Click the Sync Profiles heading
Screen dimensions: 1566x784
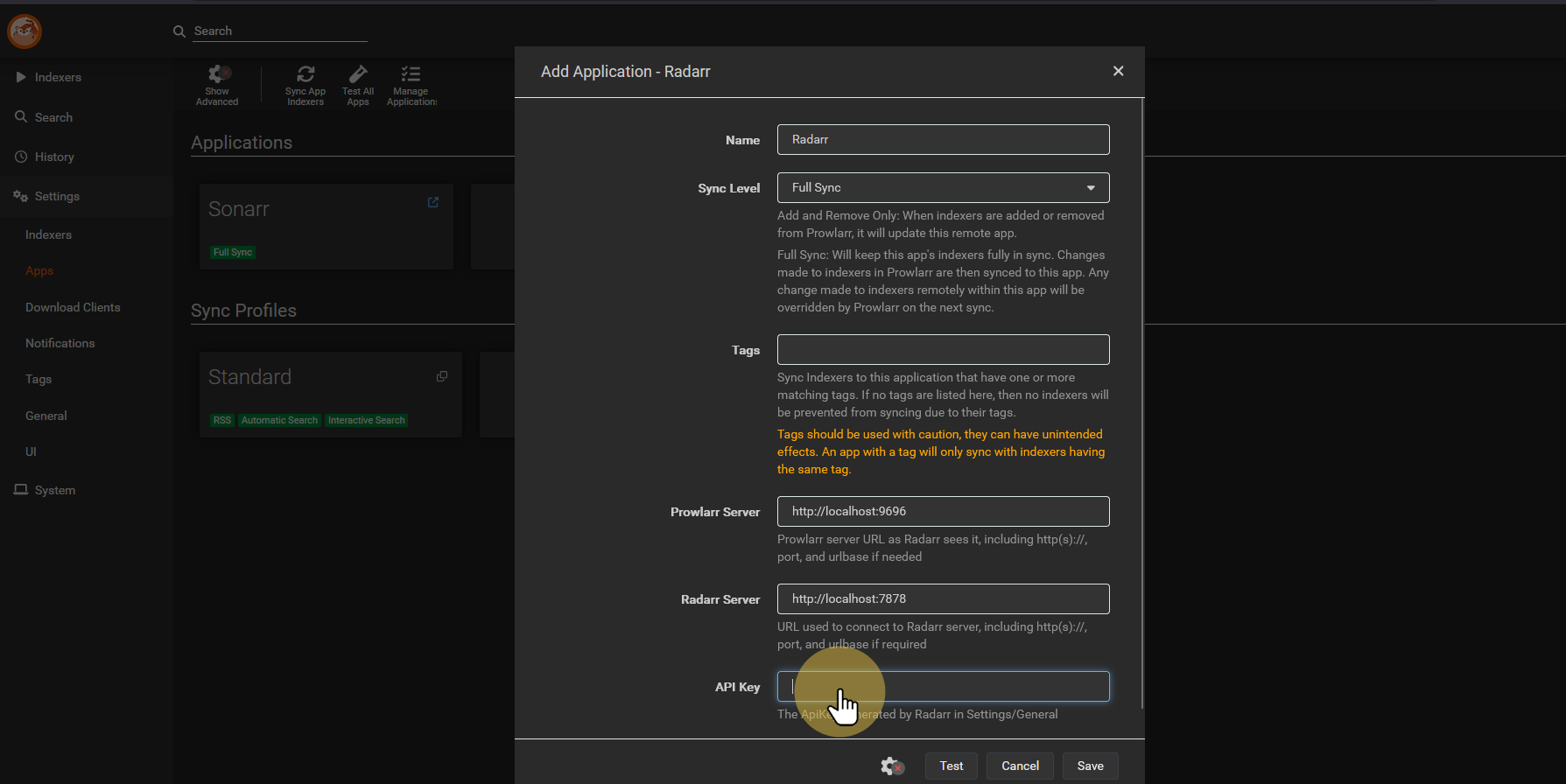[243, 311]
